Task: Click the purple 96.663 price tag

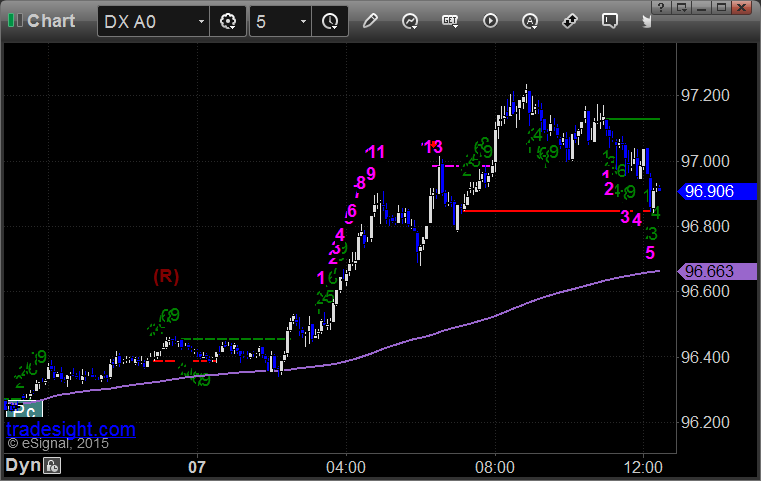Action: [x=717, y=271]
